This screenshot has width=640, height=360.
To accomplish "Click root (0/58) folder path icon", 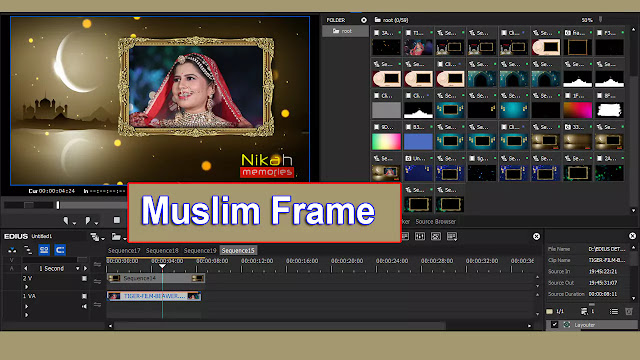I will (x=378, y=20).
